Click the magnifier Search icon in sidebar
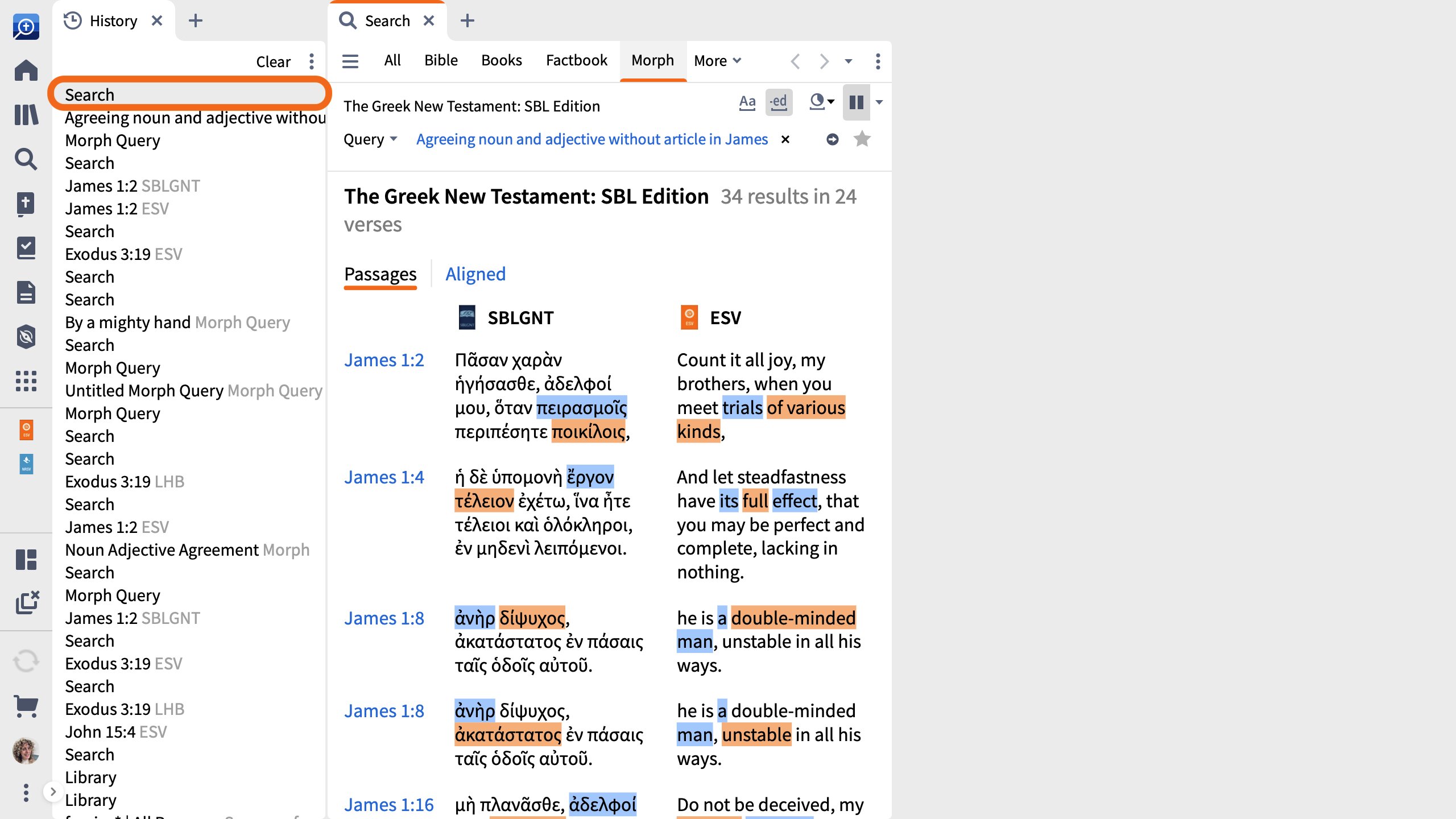Image resolution: width=1456 pixels, height=819 pixels. click(26, 159)
